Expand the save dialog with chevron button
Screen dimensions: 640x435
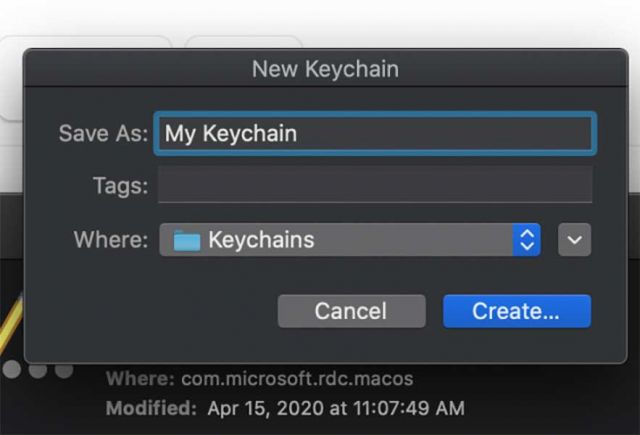574,240
